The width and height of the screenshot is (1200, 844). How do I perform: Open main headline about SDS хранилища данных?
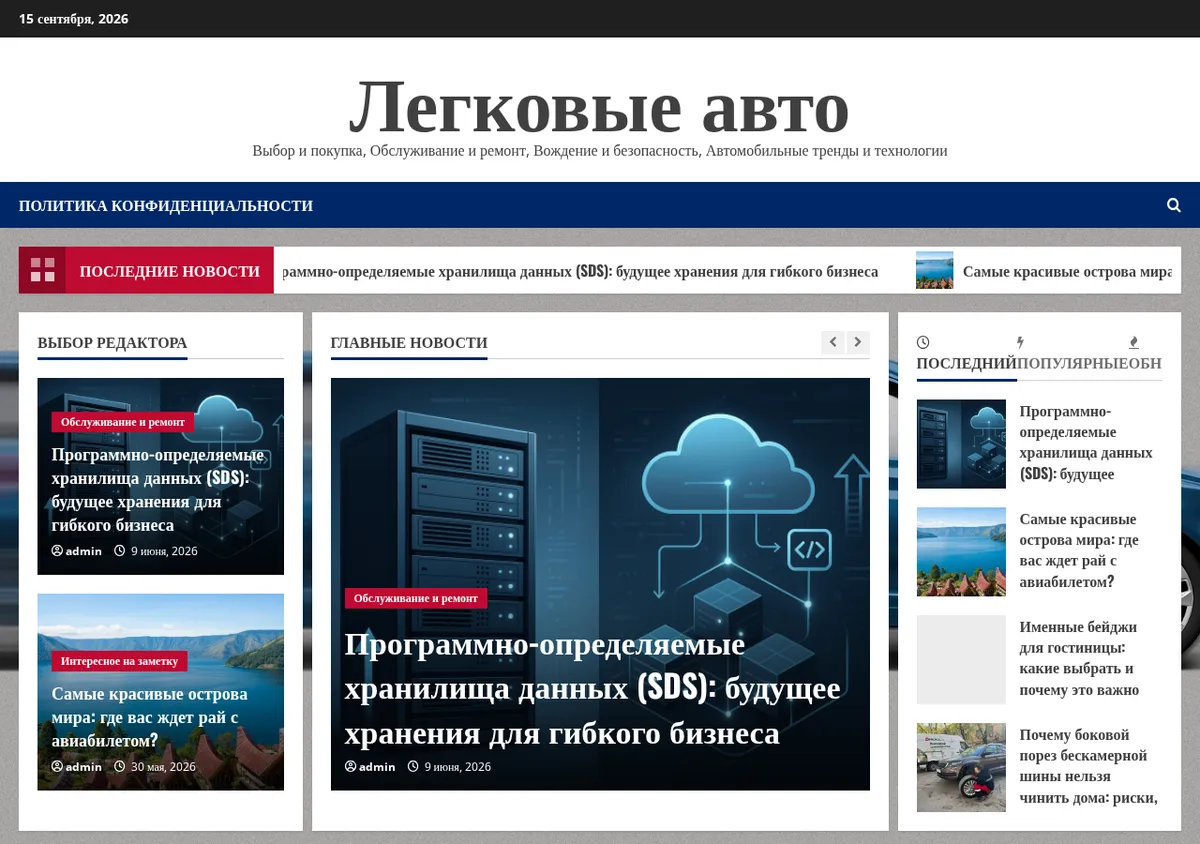click(592, 689)
